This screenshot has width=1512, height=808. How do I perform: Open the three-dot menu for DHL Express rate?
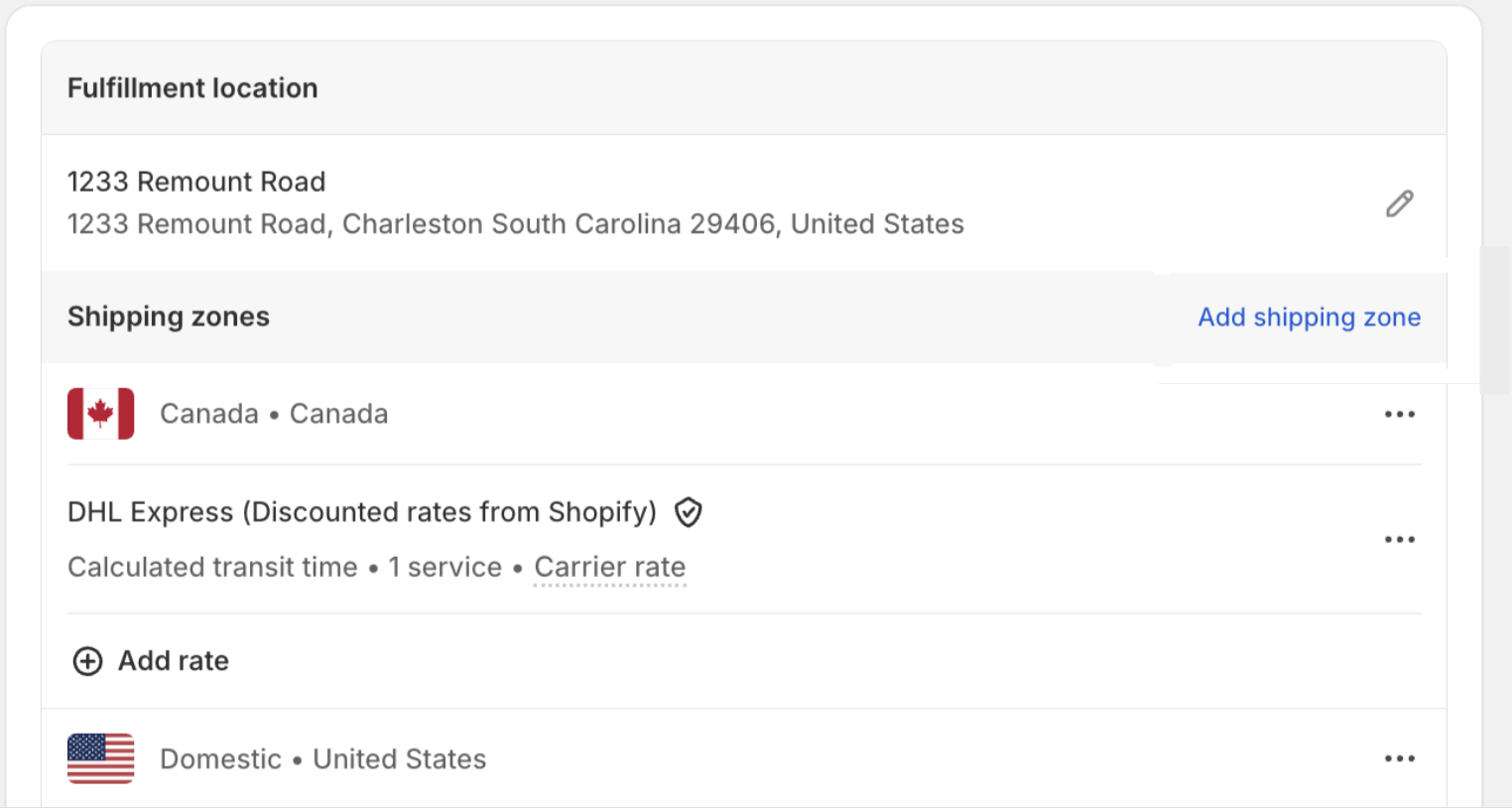[1399, 540]
